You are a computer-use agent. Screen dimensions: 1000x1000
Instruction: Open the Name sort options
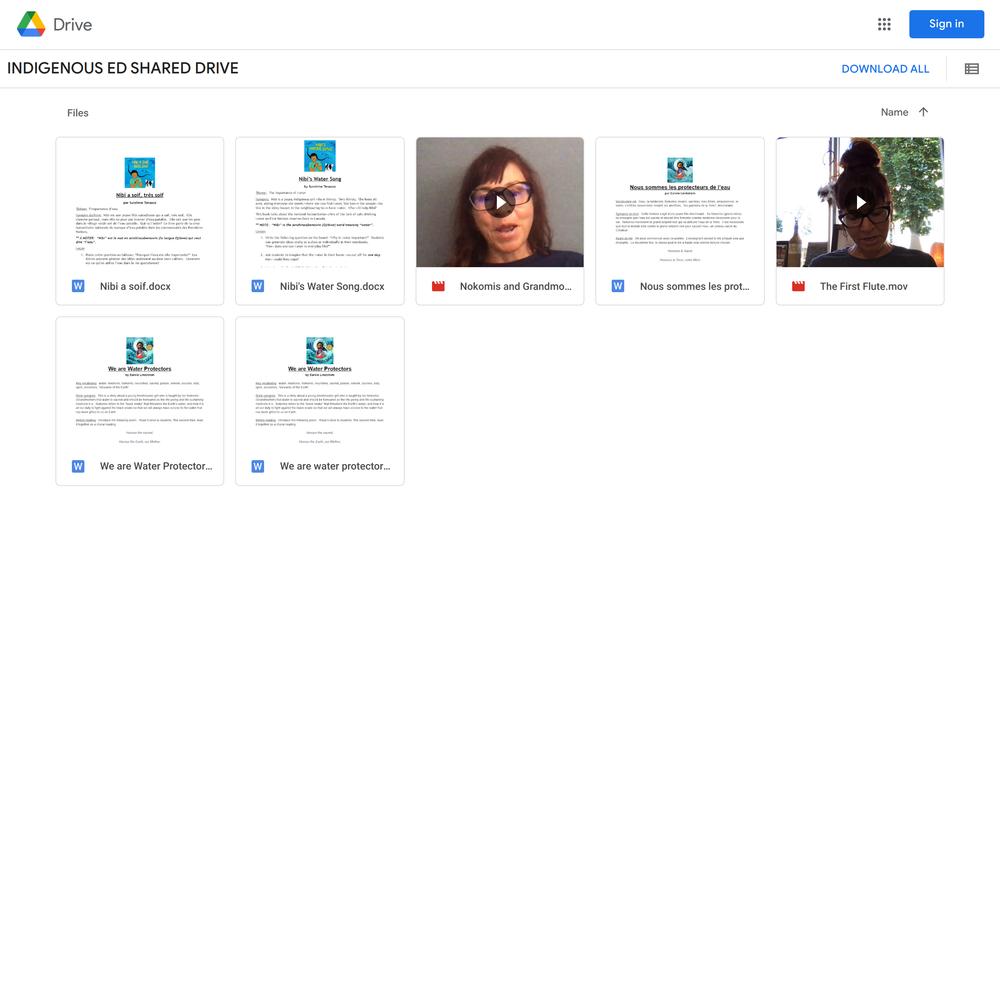pos(894,112)
